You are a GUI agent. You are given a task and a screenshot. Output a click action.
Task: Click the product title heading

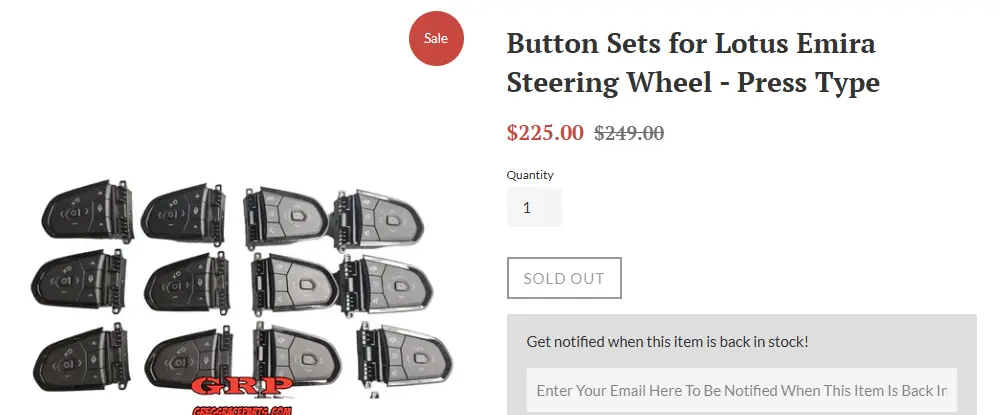[x=692, y=62]
